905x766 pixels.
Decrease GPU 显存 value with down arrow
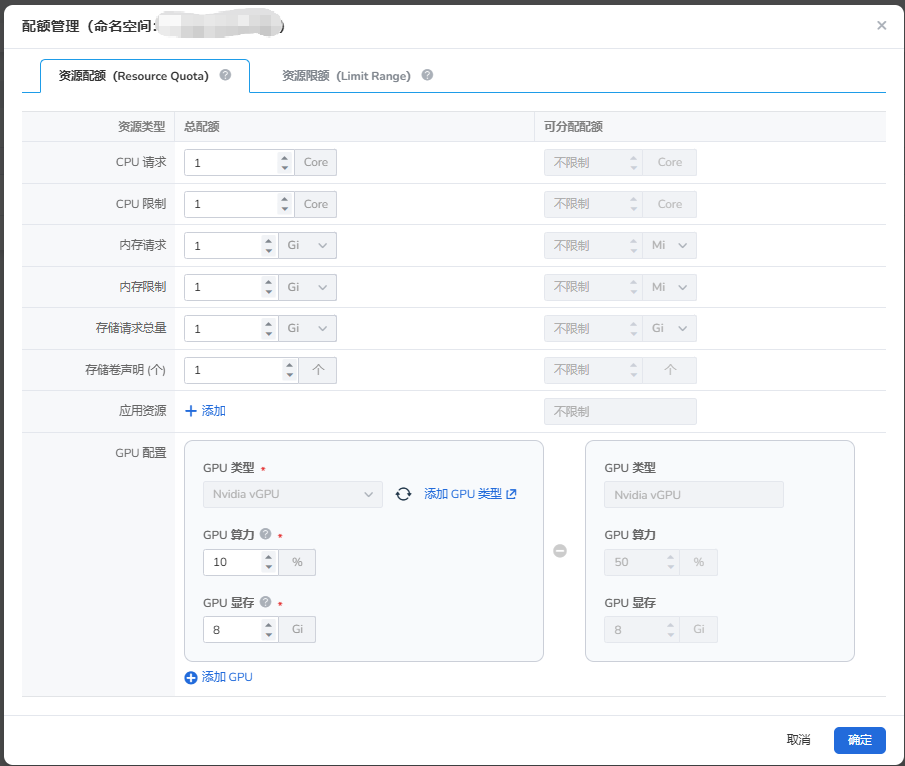[x=268, y=636]
